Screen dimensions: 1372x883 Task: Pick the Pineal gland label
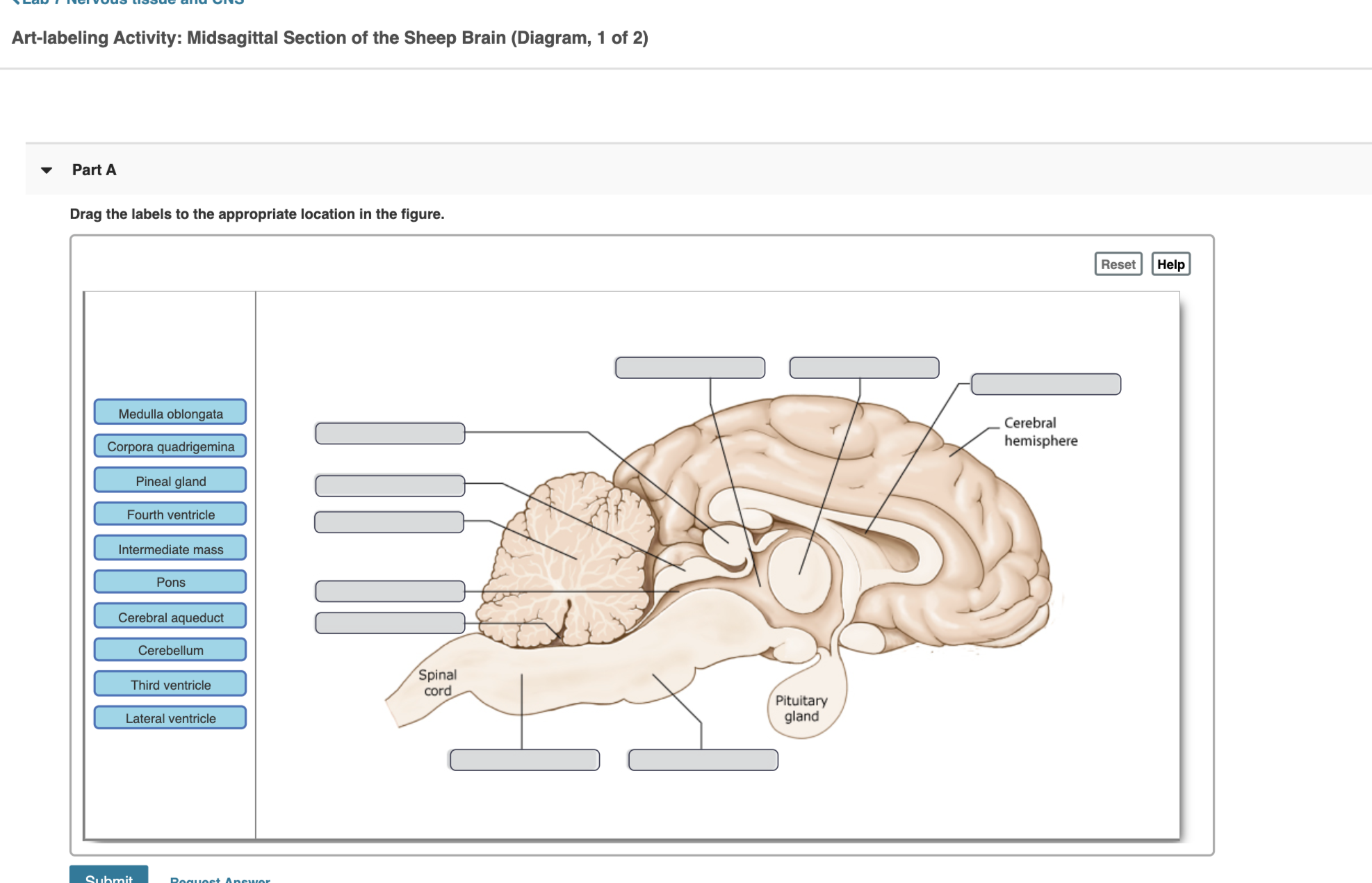point(170,480)
